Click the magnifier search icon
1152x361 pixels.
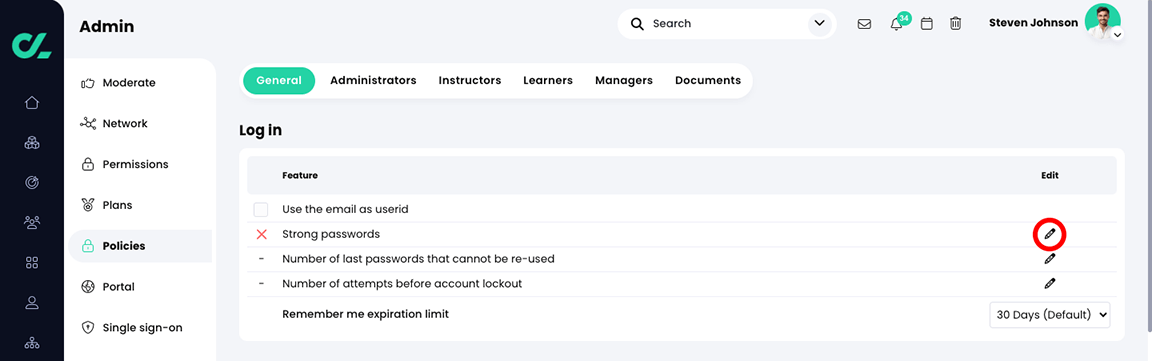(x=638, y=24)
